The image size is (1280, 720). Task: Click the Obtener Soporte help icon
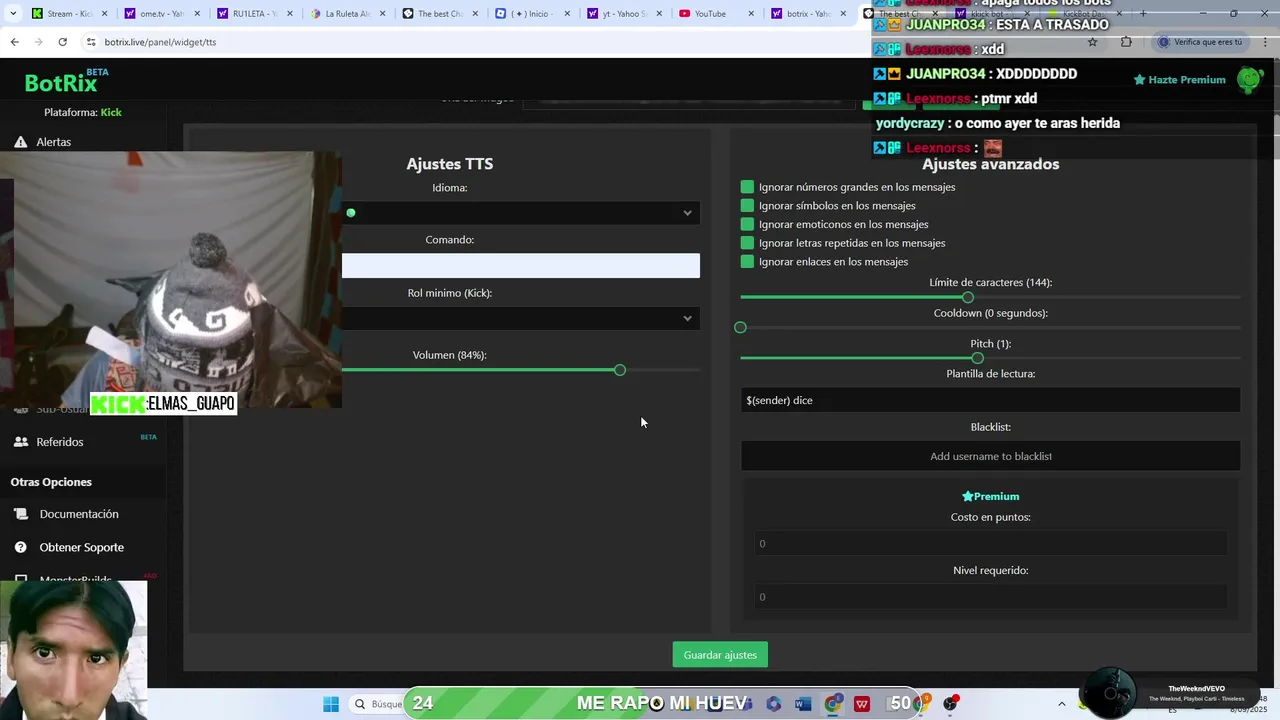pos(21,547)
